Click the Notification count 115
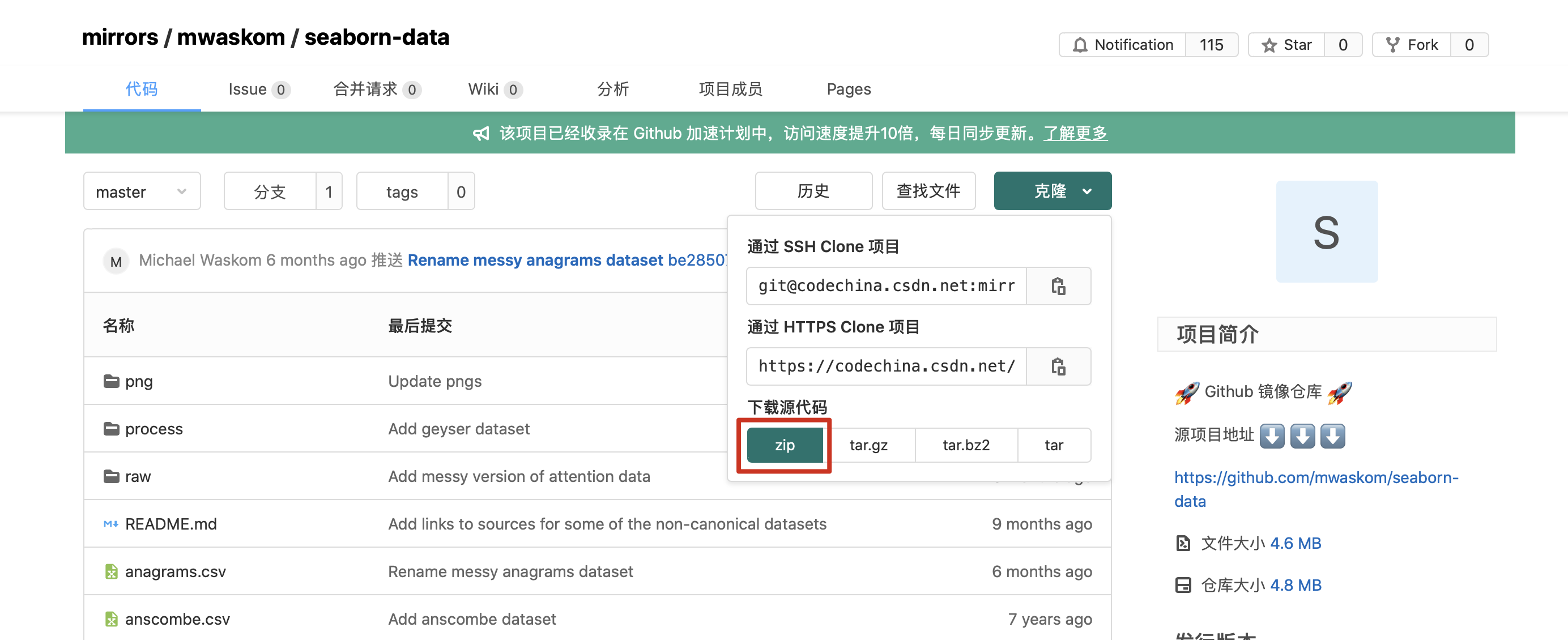This screenshot has width=1568, height=640. pos(1211,45)
